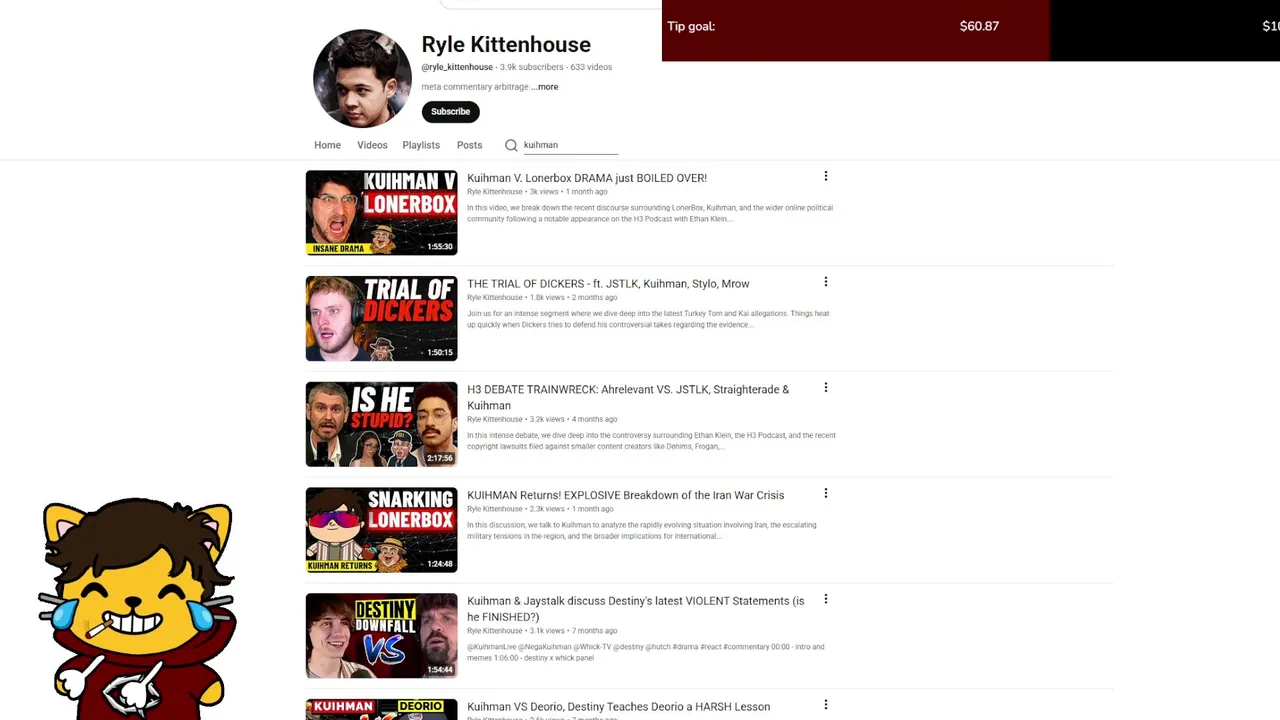
Task: Open the Posts tab
Action: coord(469,145)
